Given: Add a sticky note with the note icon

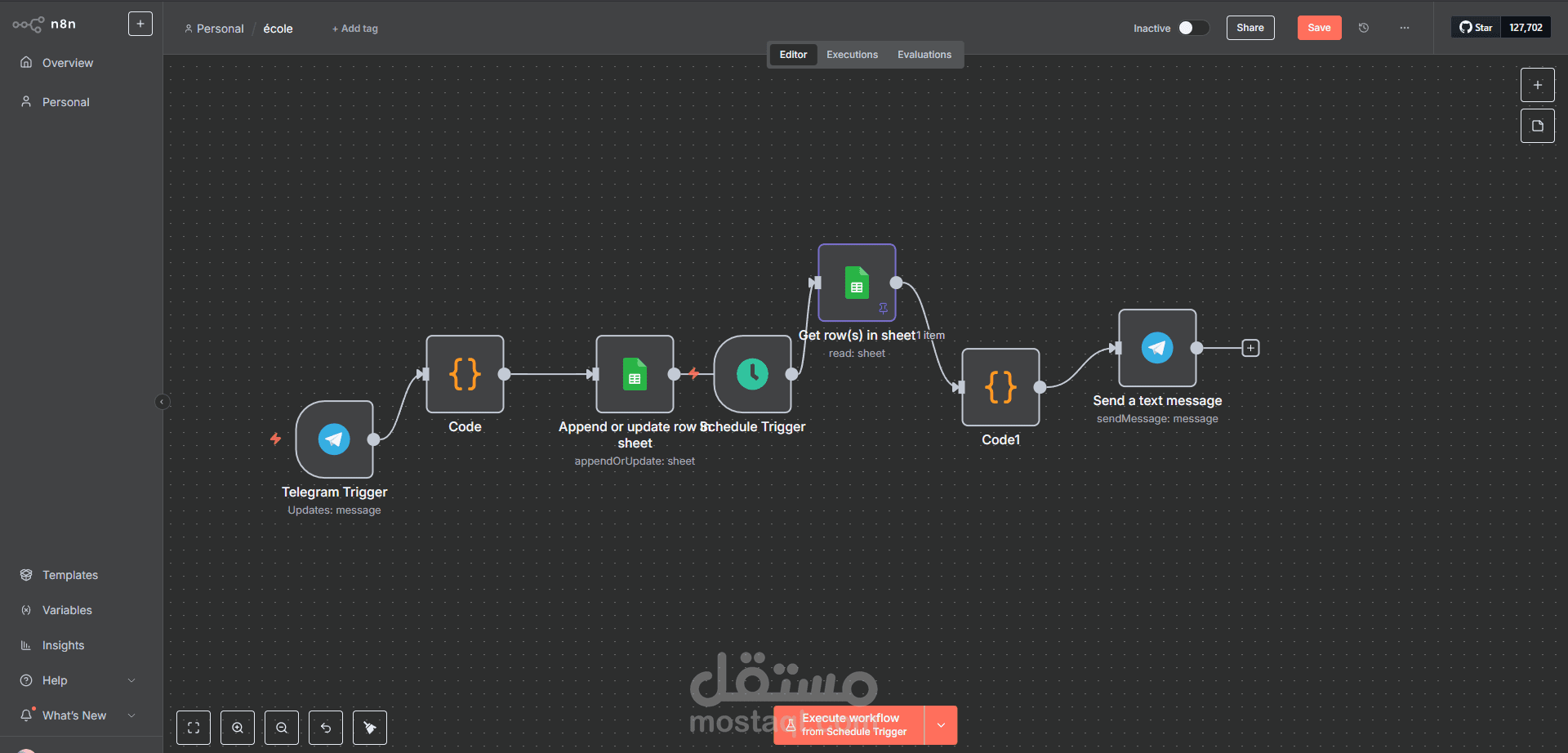Looking at the screenshot, I should click(1537, 126).
